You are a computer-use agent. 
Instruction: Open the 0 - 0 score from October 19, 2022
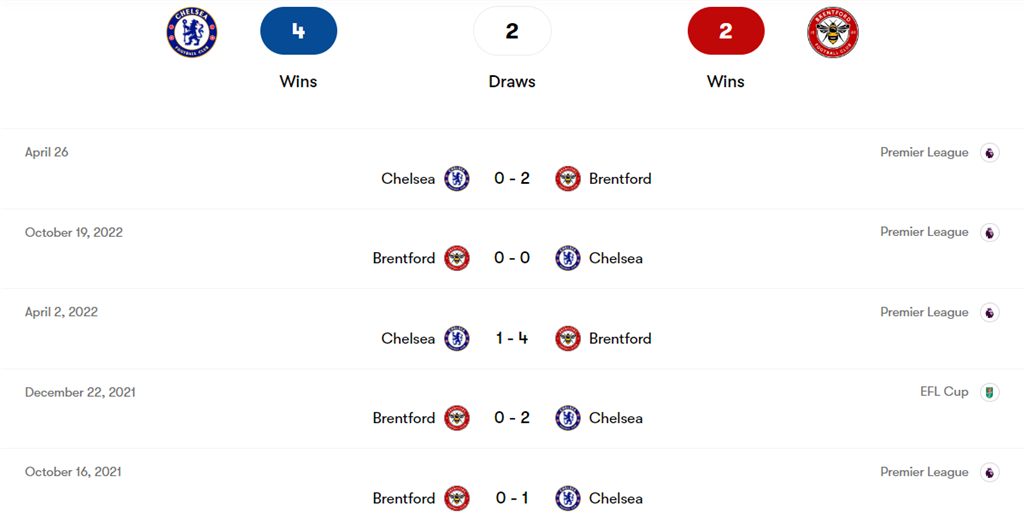(x=512, y=258)
